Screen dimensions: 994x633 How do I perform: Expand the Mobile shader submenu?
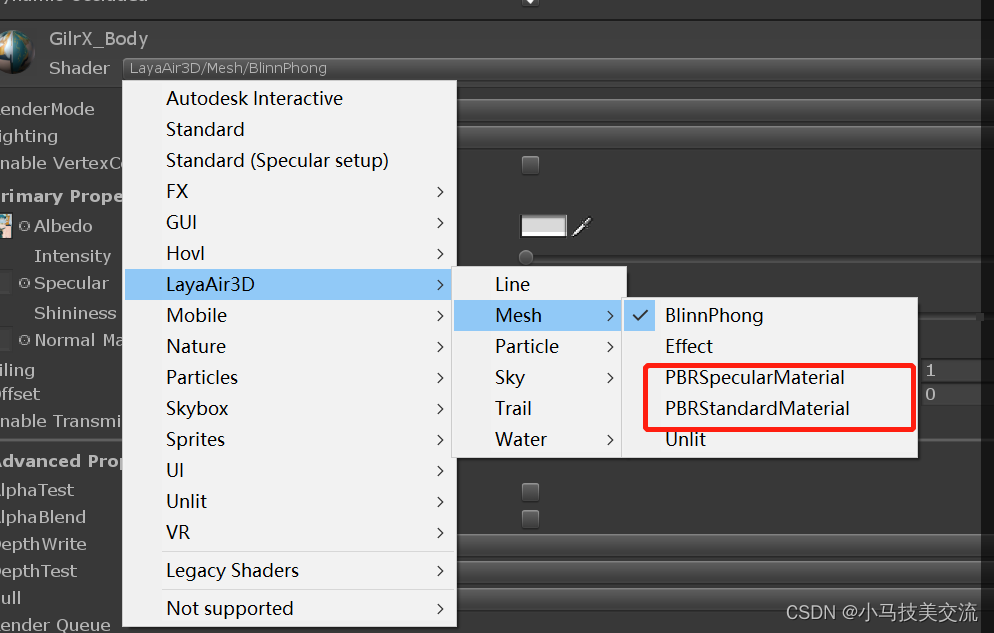[x=290, y=316]
